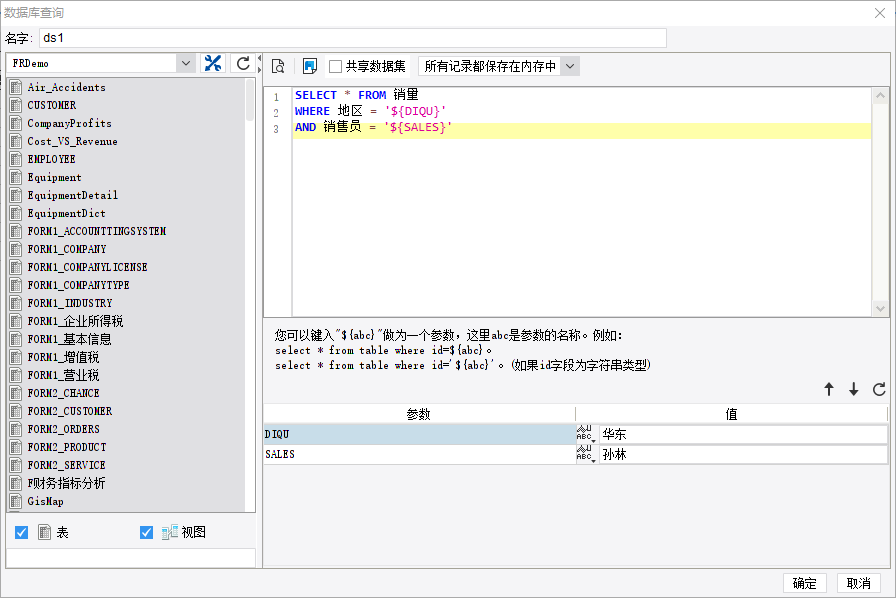Select the FORM2_SERVICE table
Image resolution: width=896 pixels, height=598 pixels.
[x=66, y=465]
